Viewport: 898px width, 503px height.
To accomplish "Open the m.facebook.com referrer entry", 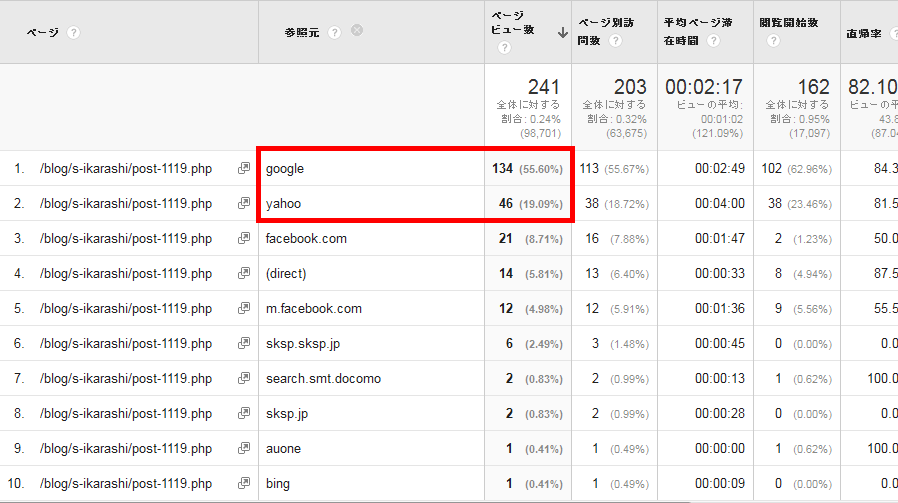I will [313, 309].
